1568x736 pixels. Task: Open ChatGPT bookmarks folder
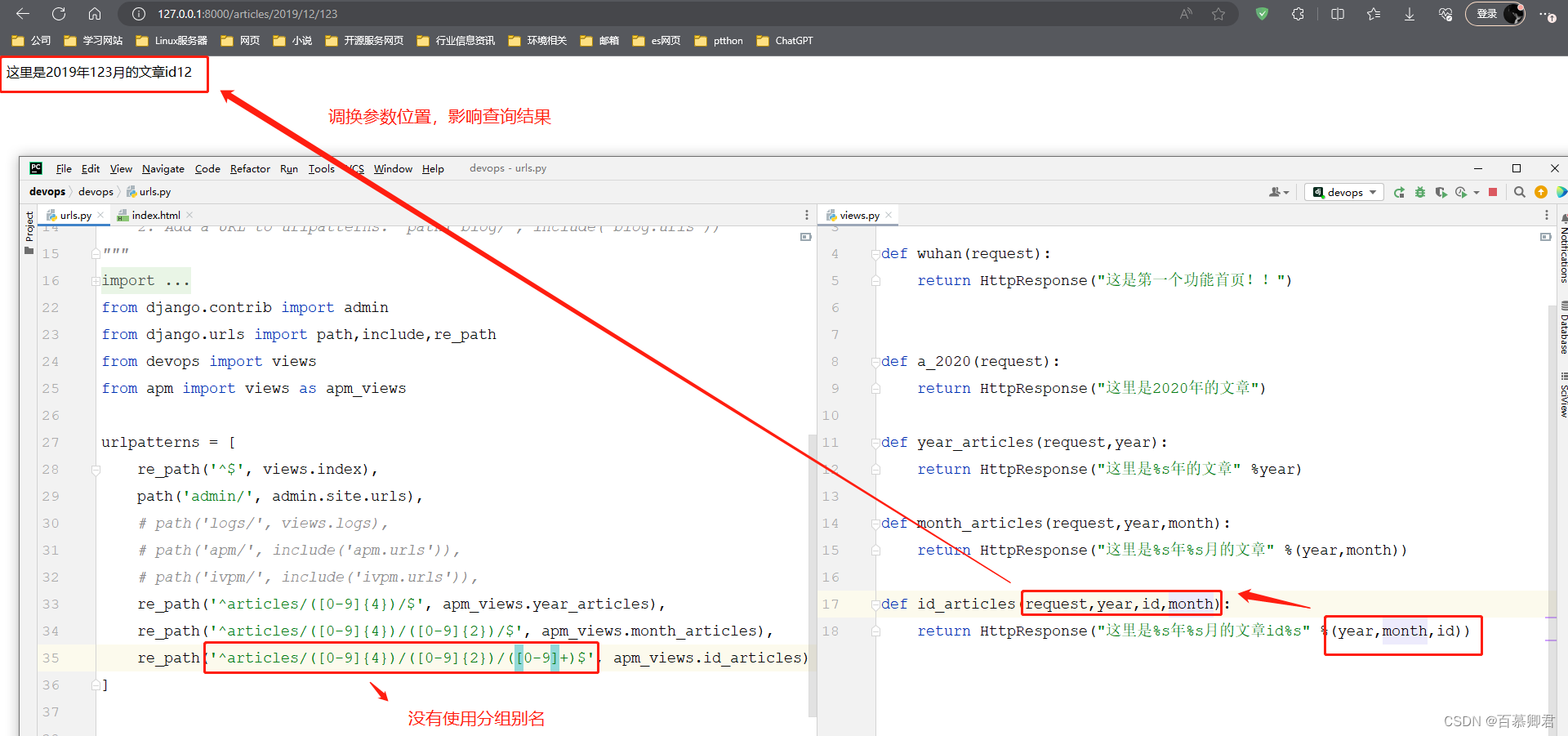[785, 41]
